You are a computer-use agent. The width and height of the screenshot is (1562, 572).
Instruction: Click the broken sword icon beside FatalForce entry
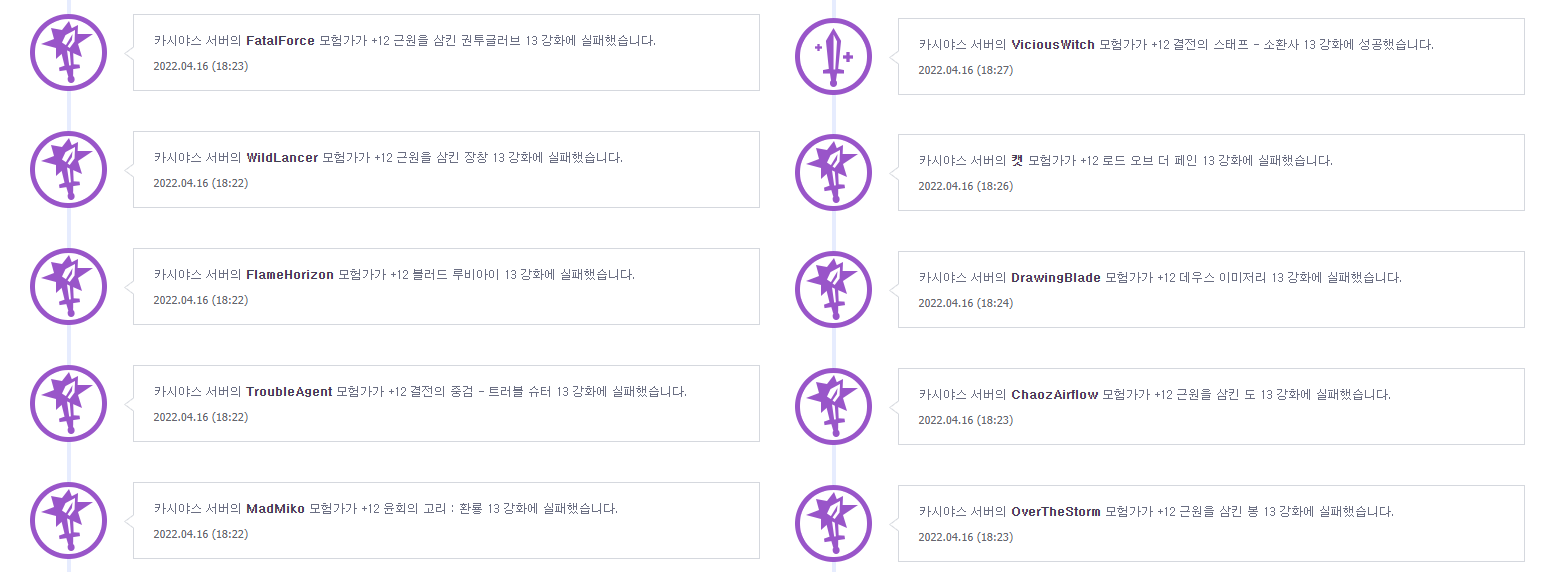point(68,53)
